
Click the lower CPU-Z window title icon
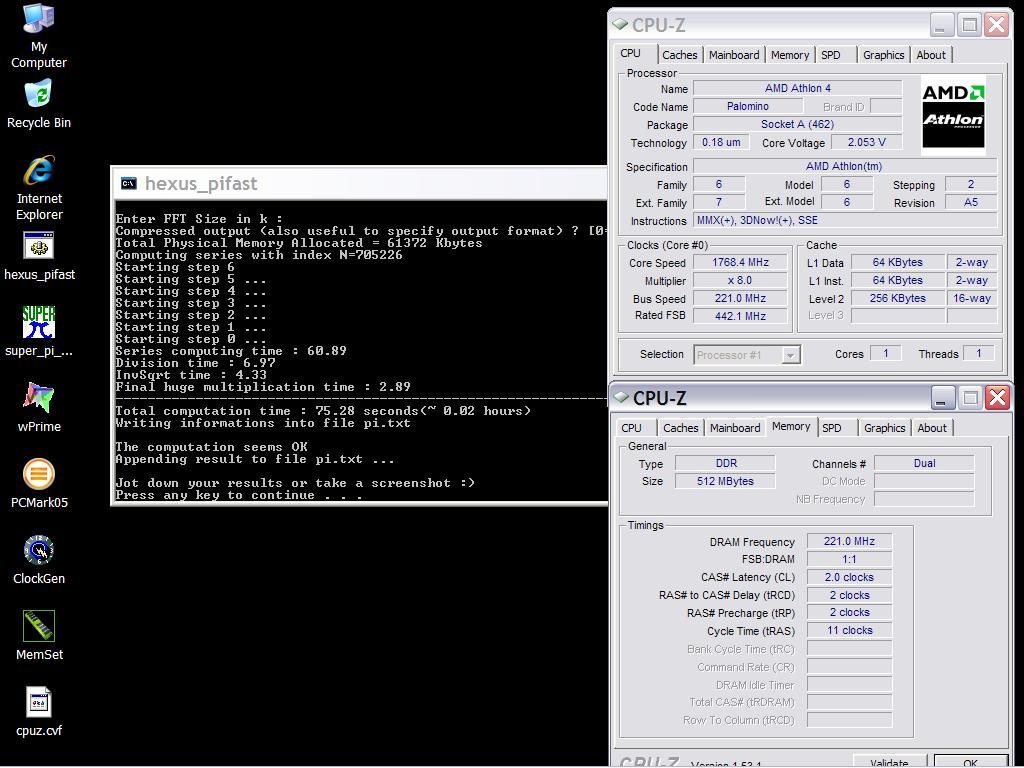coord(621,397)
